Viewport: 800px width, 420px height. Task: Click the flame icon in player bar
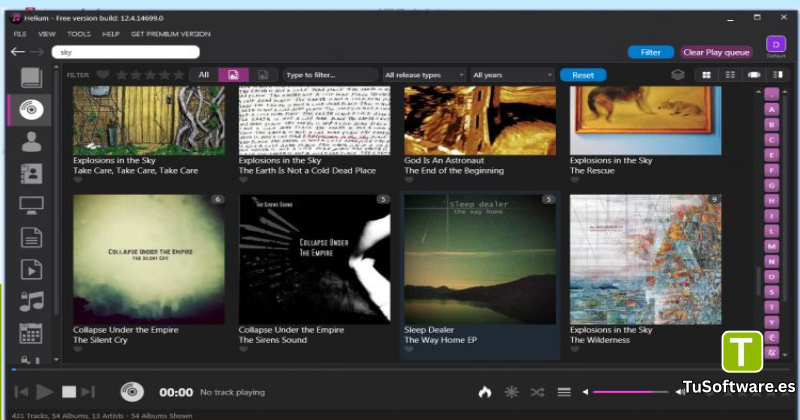click(485, 392)
